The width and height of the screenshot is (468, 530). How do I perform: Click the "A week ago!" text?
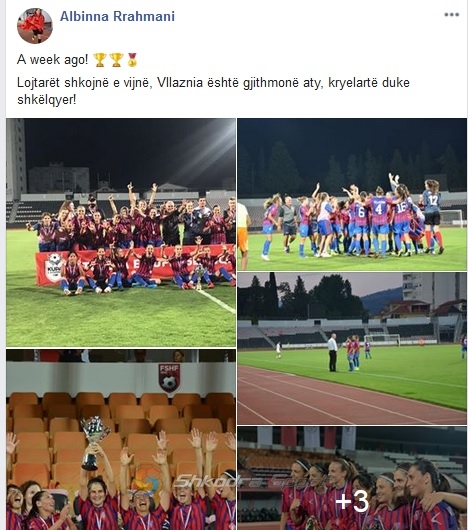point(52,60)
